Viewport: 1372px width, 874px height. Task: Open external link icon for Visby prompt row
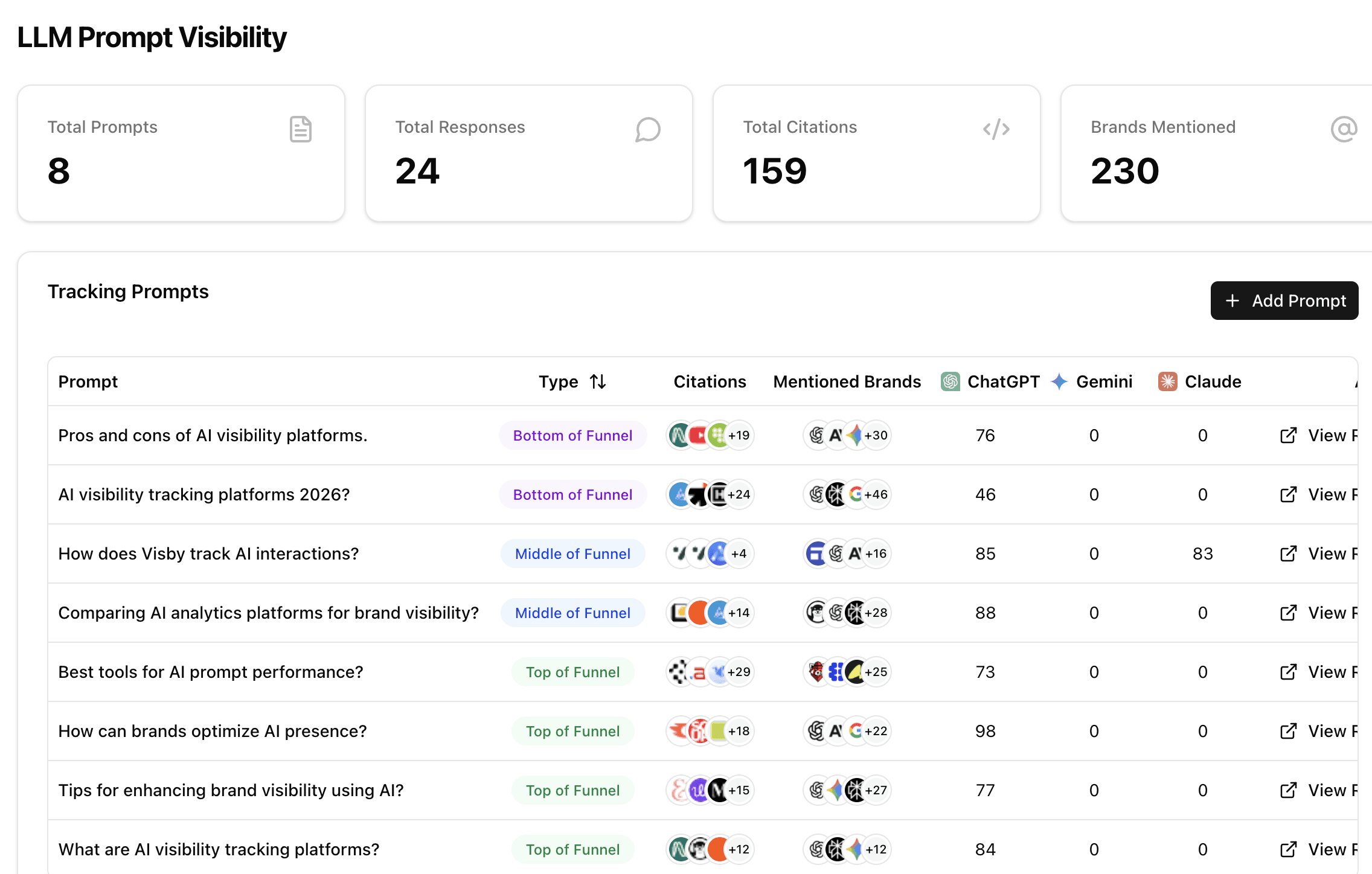point(1288,554)
